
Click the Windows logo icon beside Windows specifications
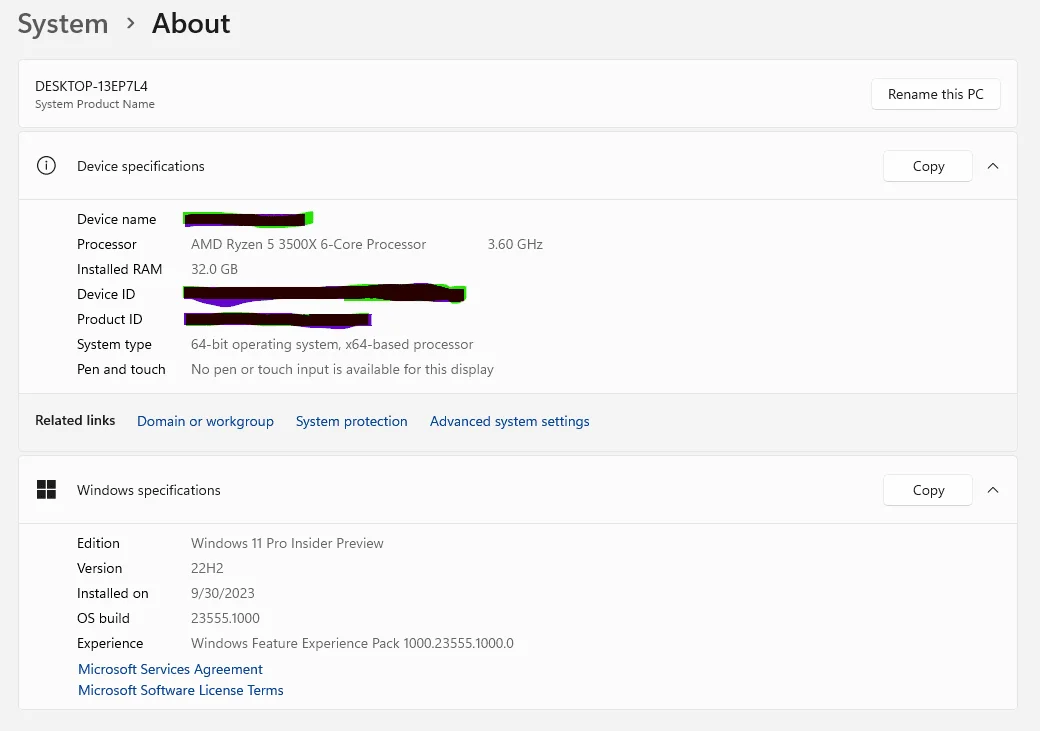tap(46, 490)
